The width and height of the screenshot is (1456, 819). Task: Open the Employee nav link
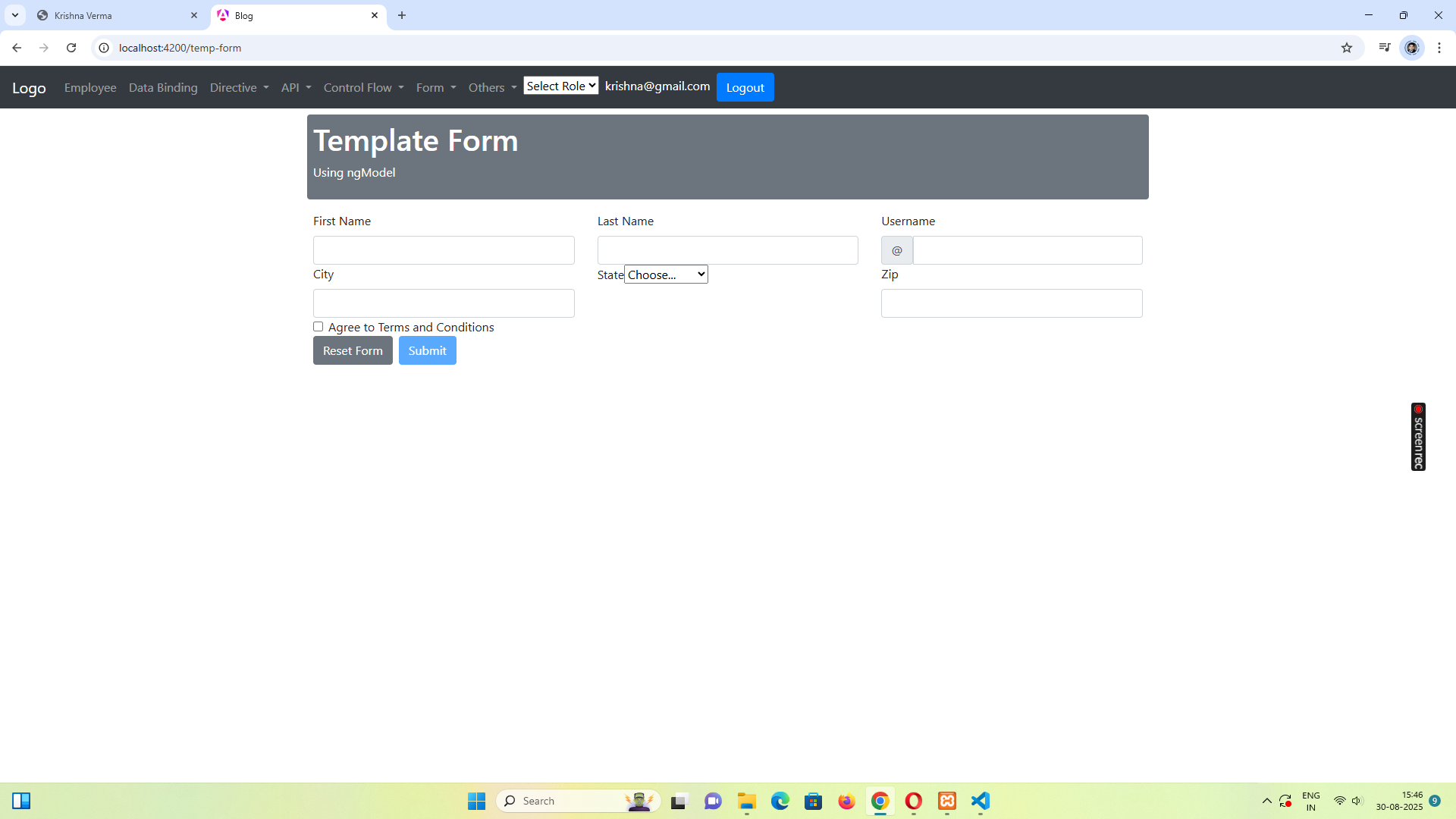[x=90, y=88]
